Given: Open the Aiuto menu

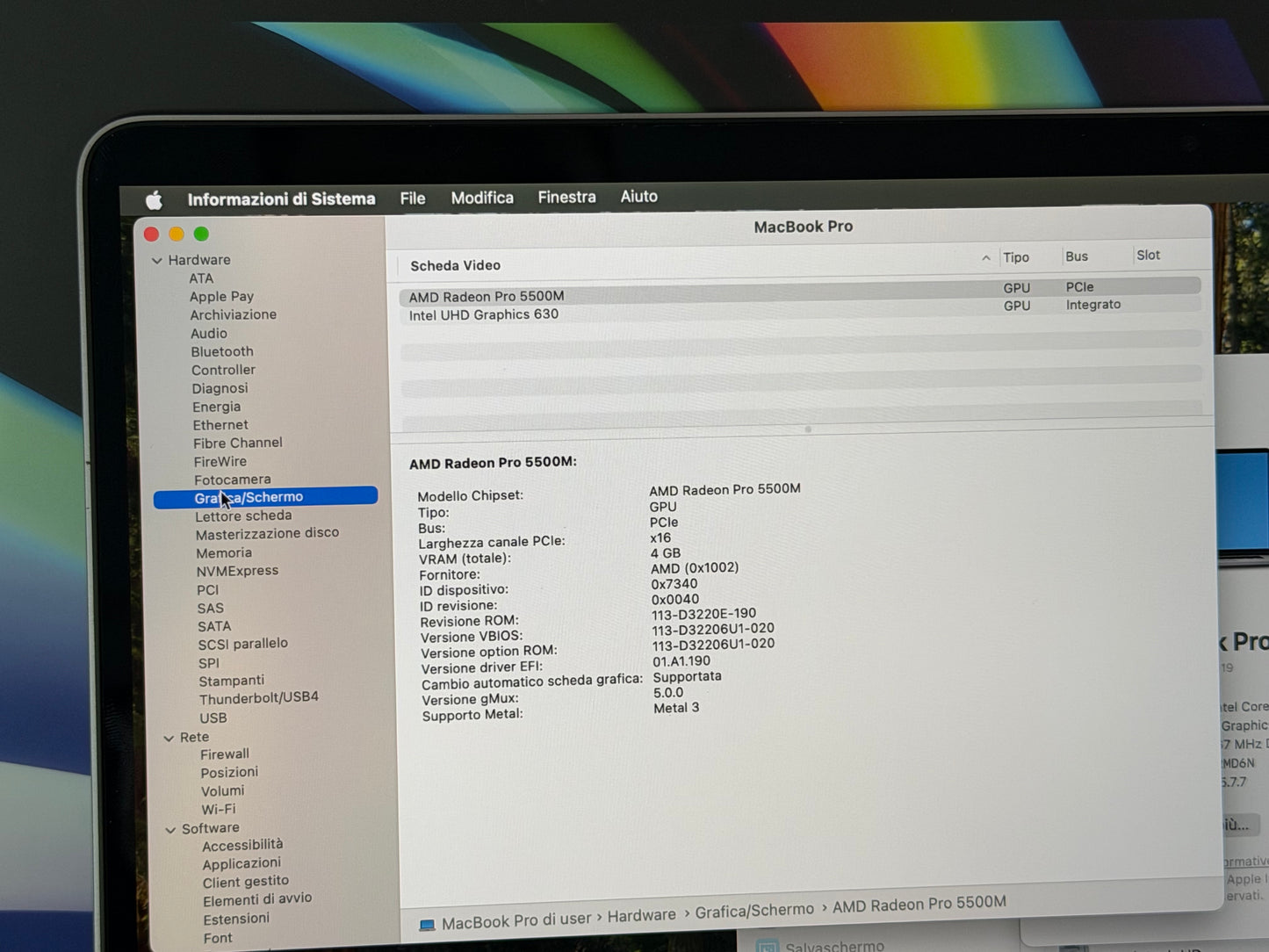Looking at the screenshot, I should (x=638, y=196).
